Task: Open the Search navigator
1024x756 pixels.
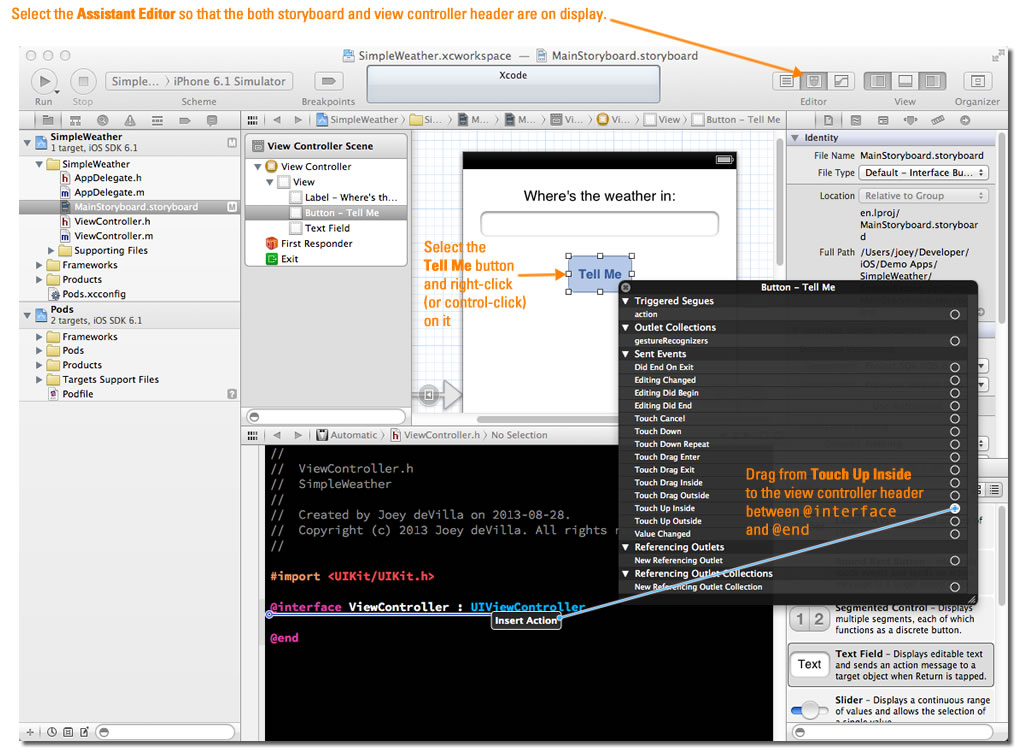Action: (x=103, y=120)
